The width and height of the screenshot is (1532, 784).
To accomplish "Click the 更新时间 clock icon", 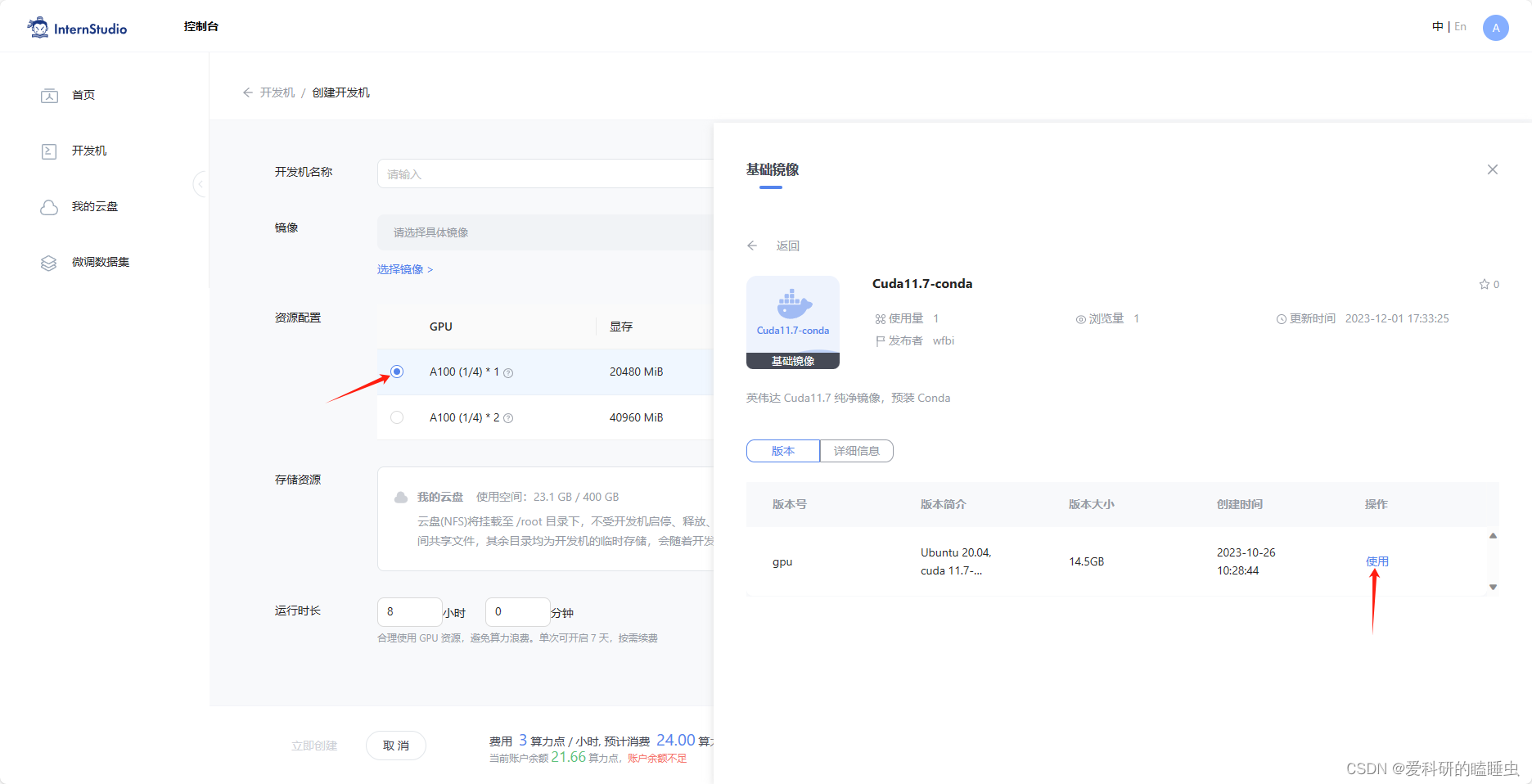I will pyautogui.click(x=1281, y=319).
